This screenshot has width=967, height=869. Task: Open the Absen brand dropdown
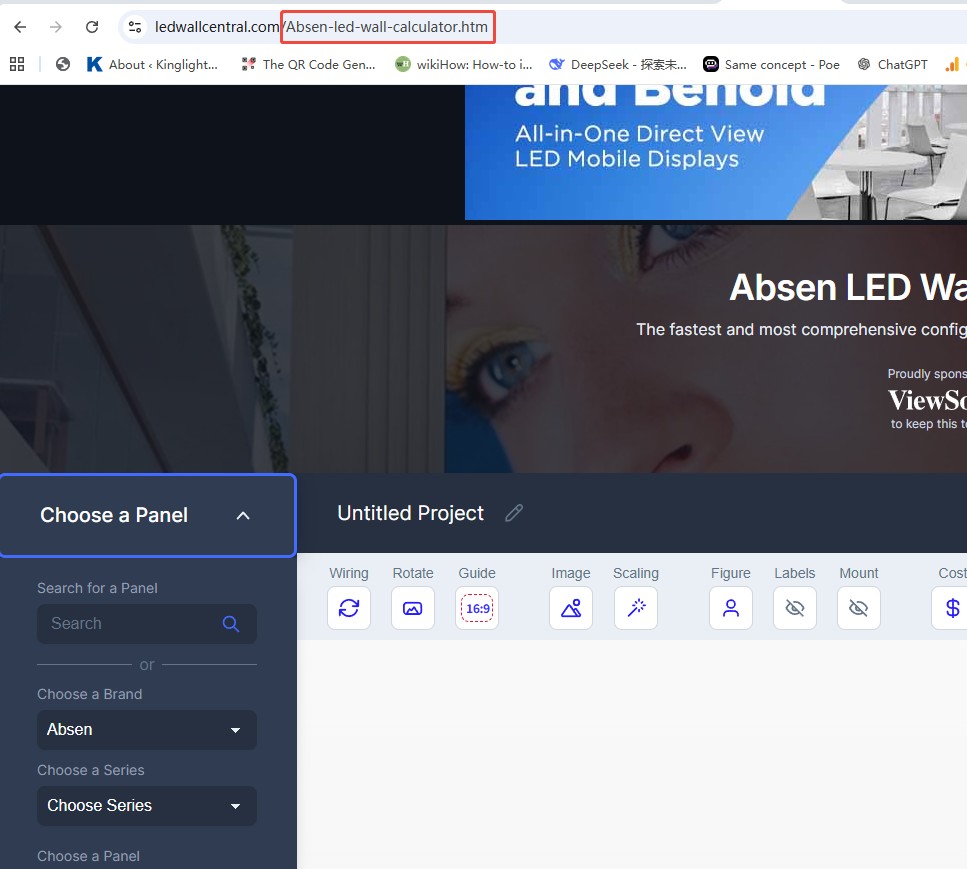(x=147, y=730)
